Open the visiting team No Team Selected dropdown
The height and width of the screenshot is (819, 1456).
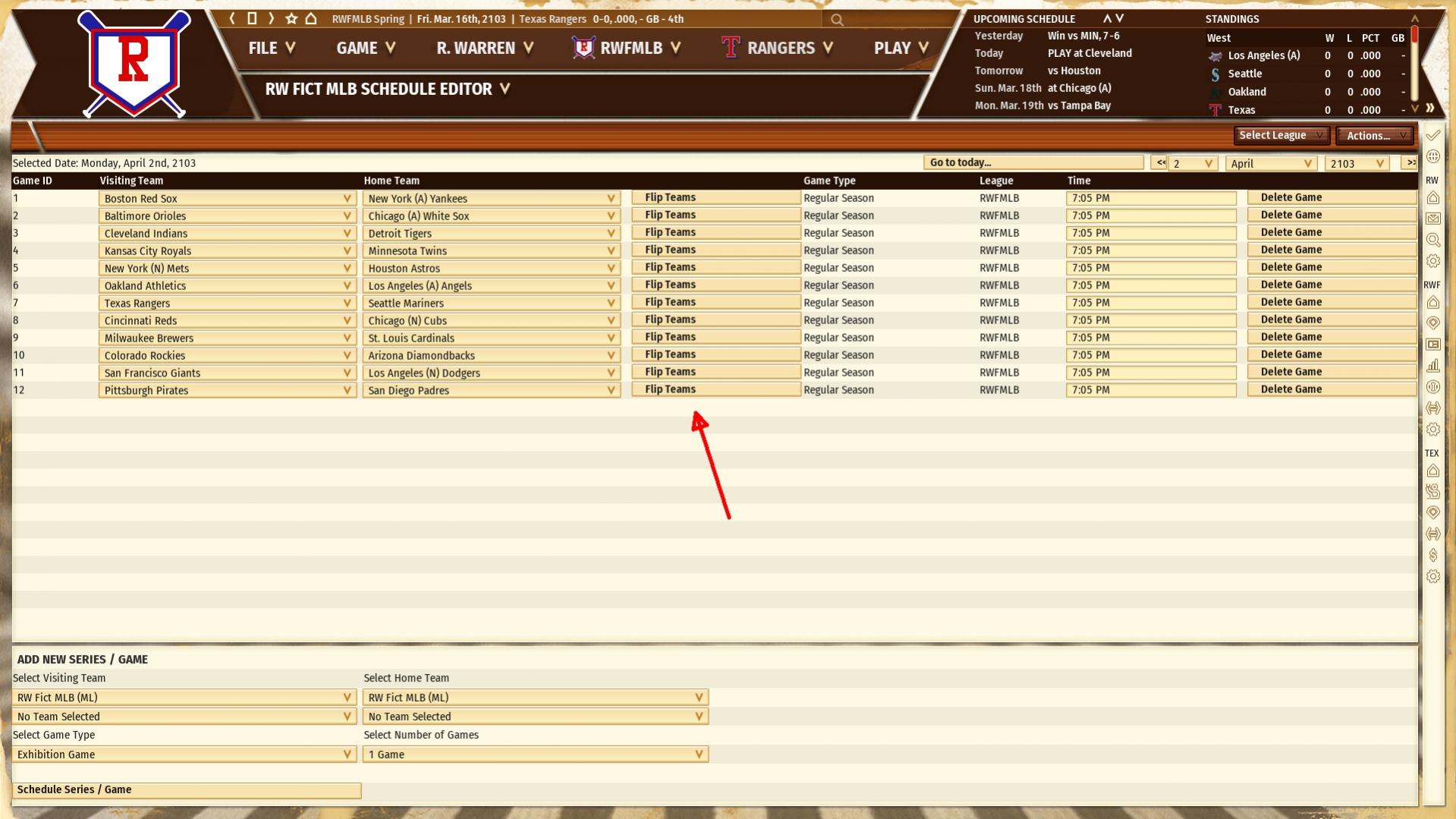[x=184, y=717]
